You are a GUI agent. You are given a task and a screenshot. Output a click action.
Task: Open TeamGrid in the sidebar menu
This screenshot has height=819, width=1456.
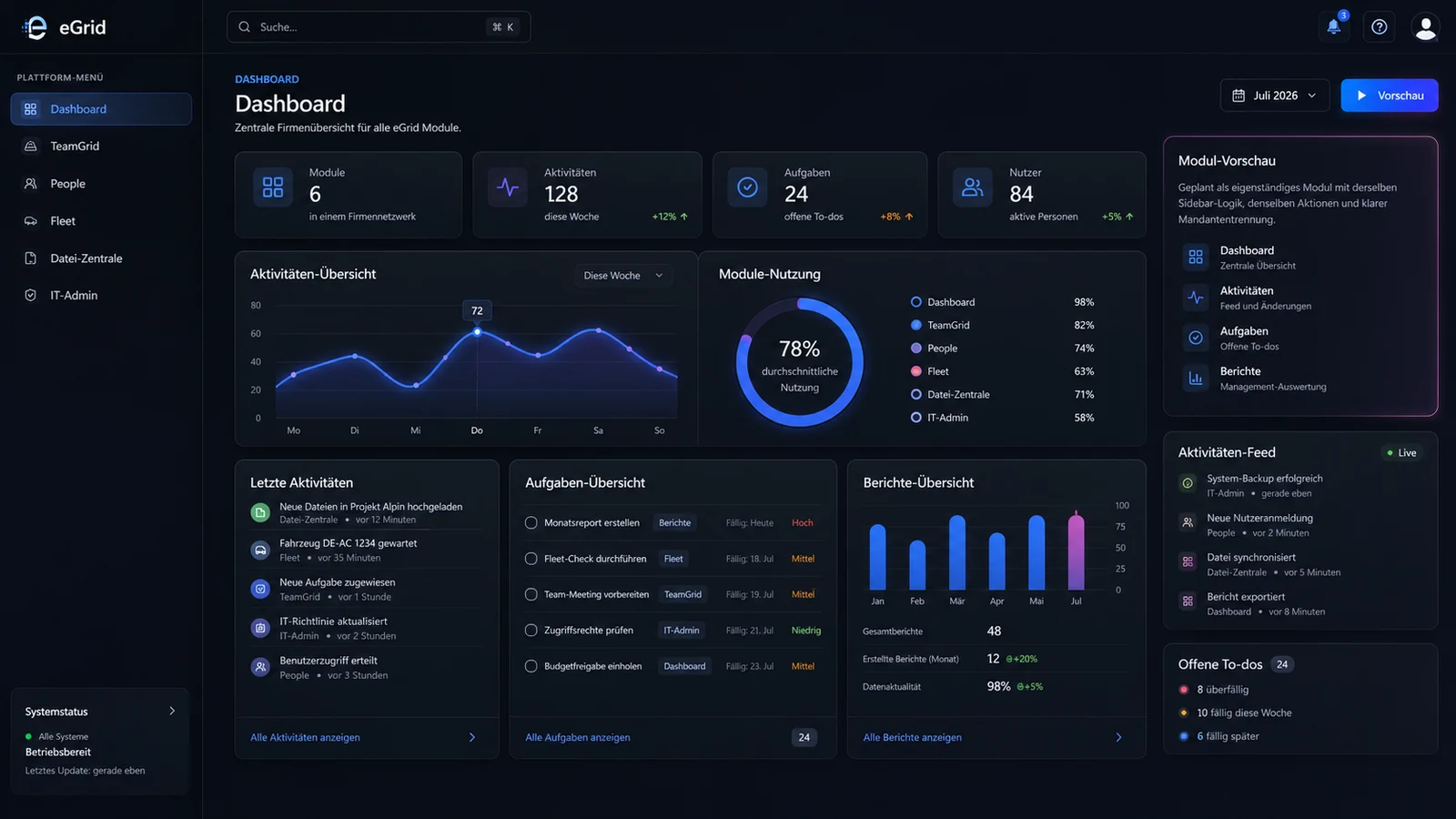coord(101,147)
